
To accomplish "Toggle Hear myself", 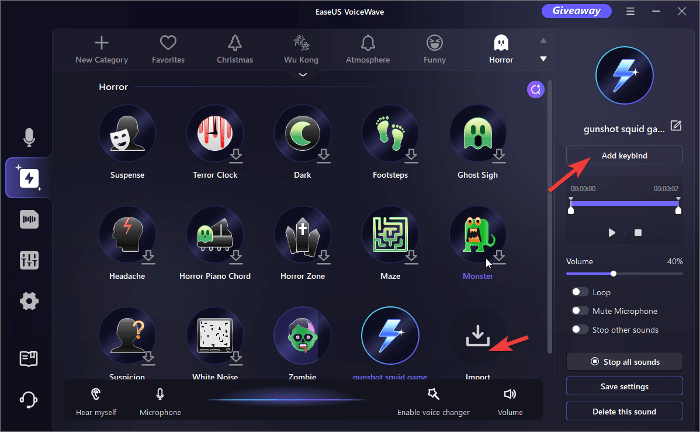I will pyautogui.click(x=96, y=402).
